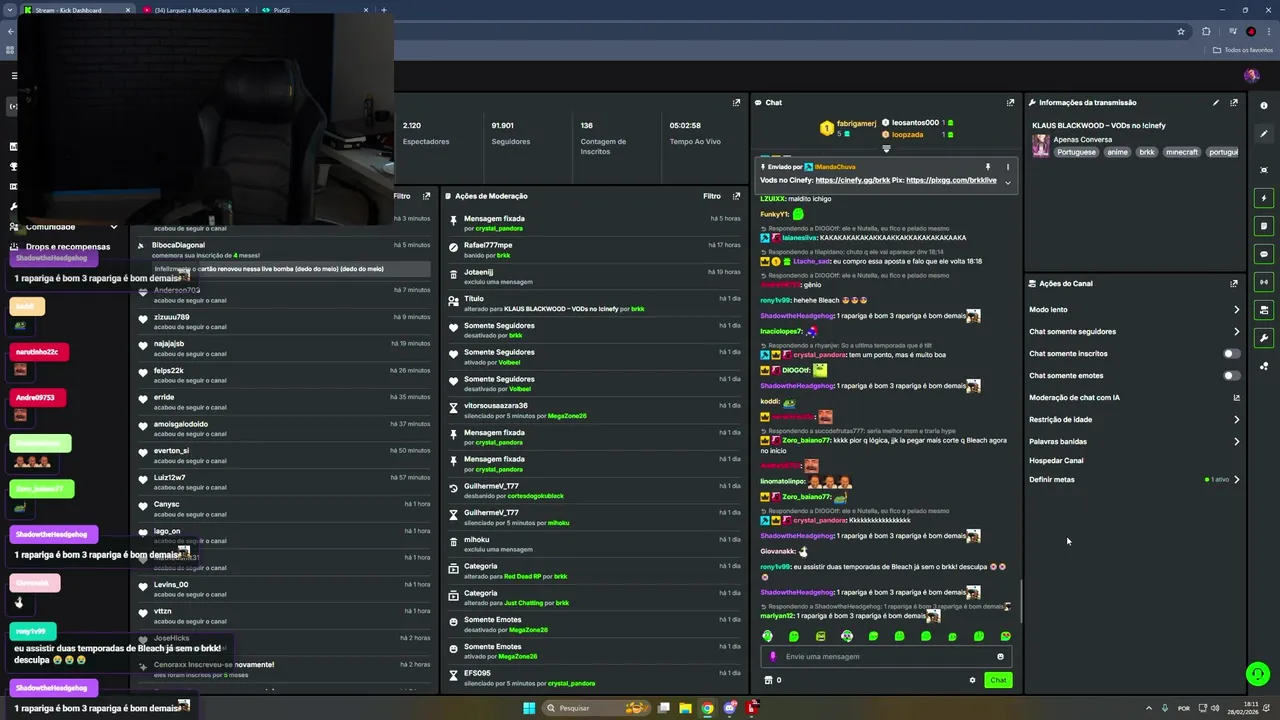Click the chat bubble sidebar icon

coord(1264,254)
